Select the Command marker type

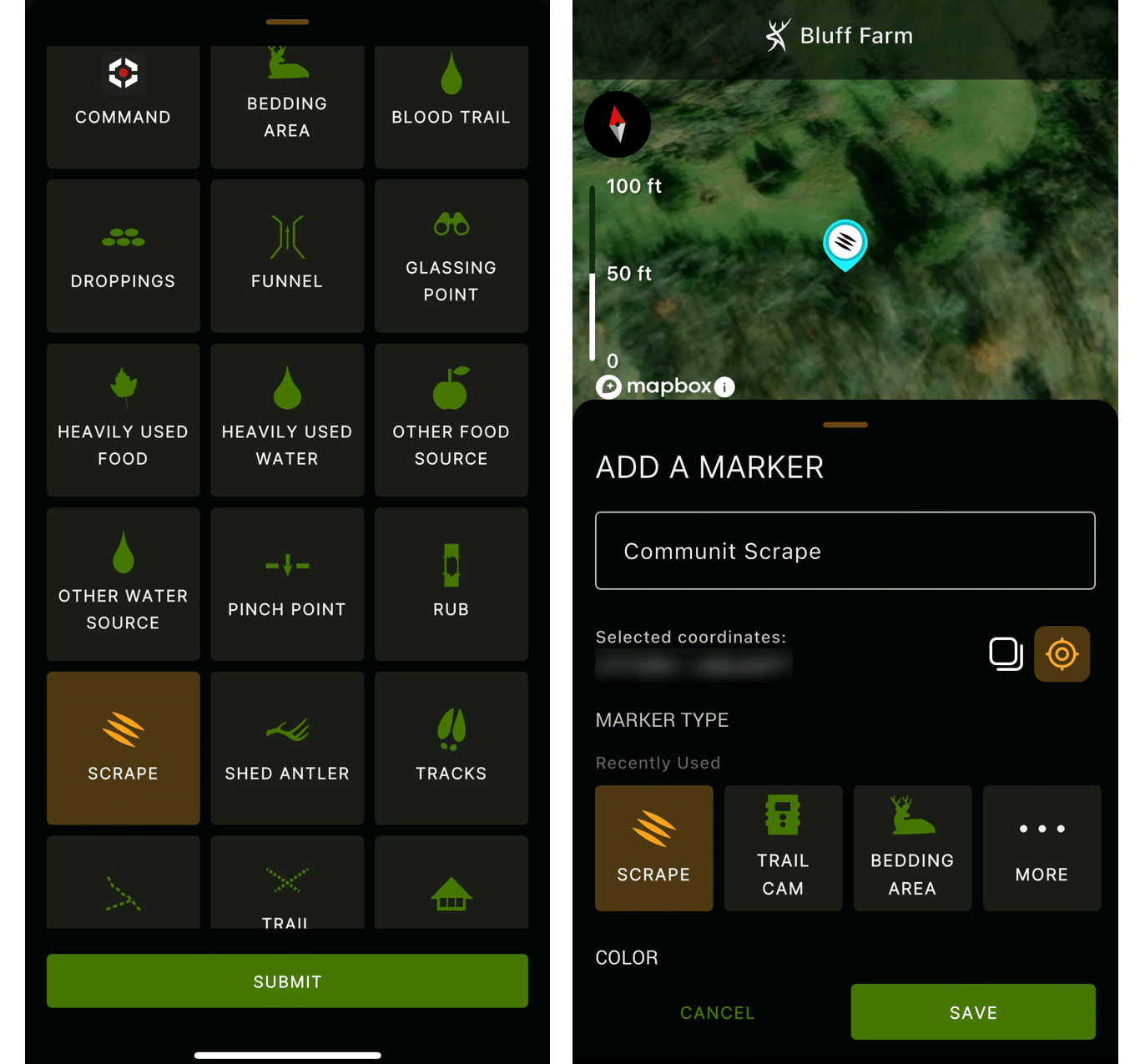tap(123, 107)
